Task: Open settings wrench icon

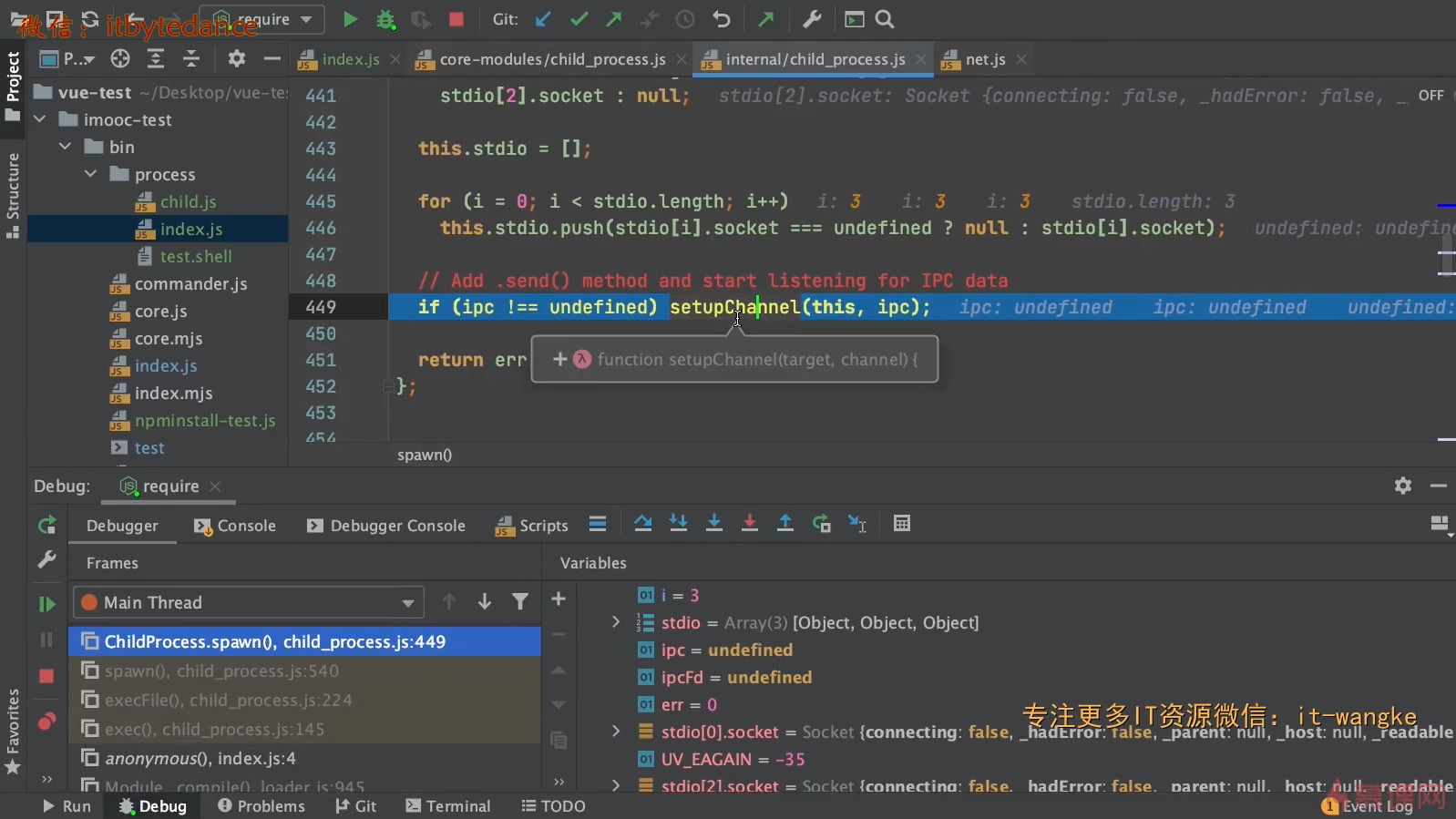Action: pyautogui.click(x=812, y=19)
